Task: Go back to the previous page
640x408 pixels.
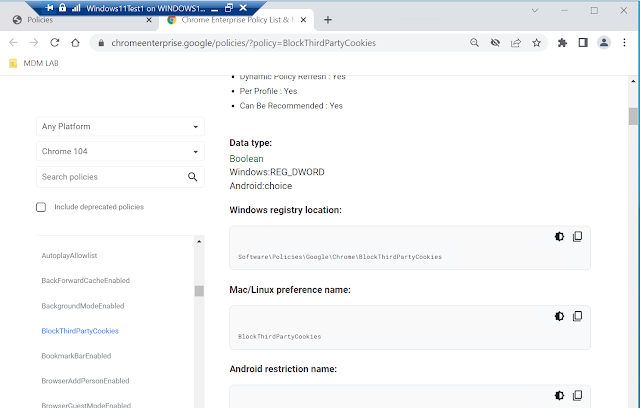Action: point(13,42)
